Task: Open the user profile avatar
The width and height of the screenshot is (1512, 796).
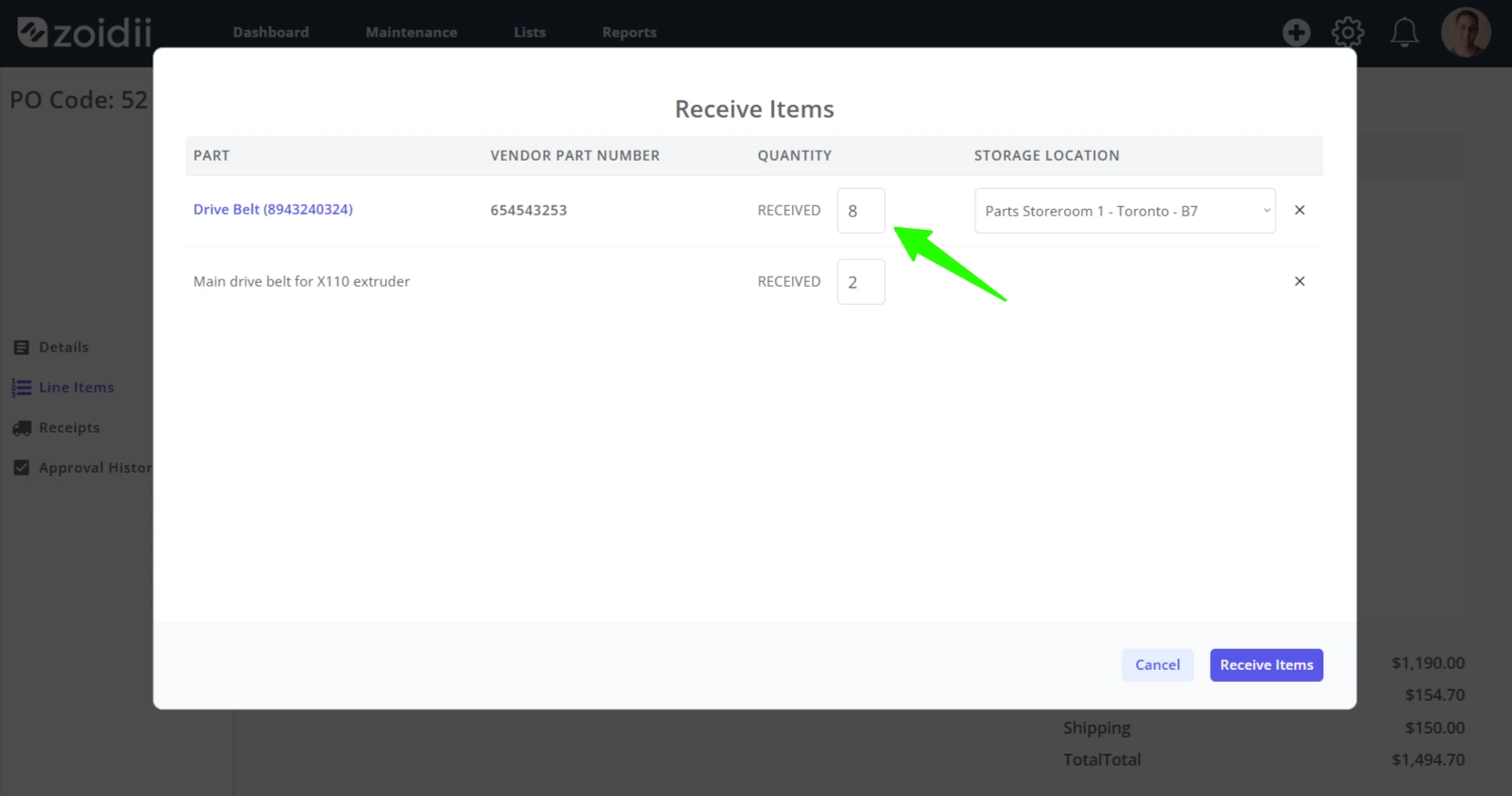Action: pyautogui.click(x=1465, y=33)
